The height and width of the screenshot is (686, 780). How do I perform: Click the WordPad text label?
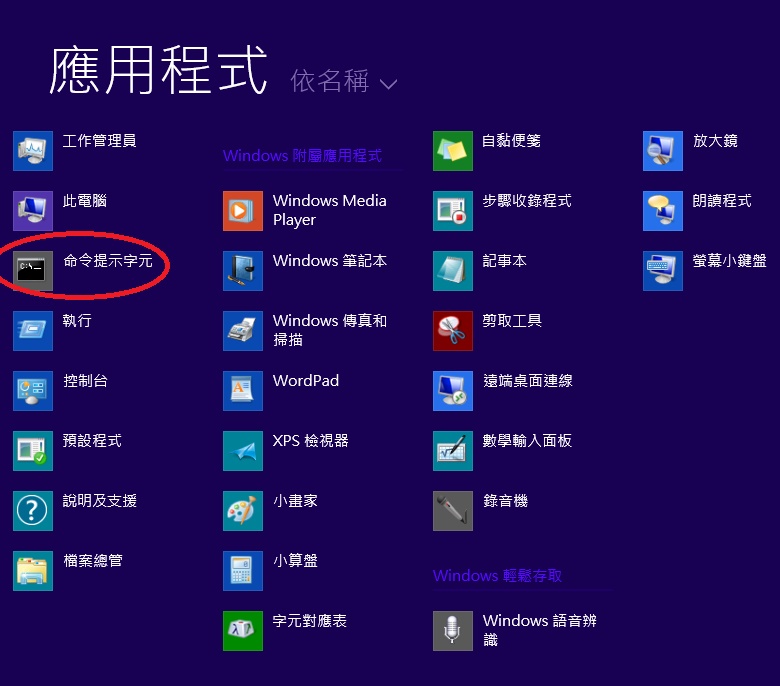pos(306,381)
